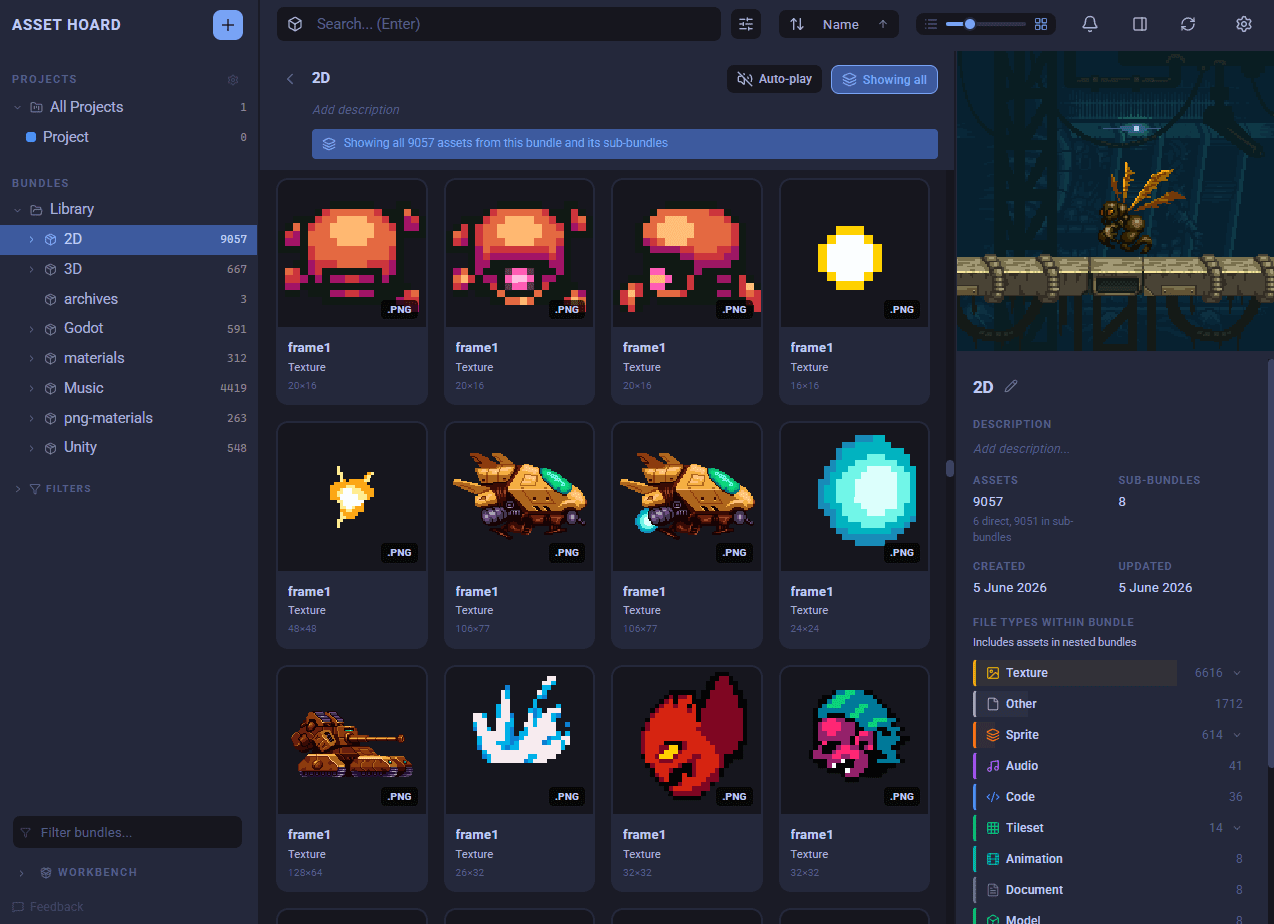The image size is (1274, 924).
Task: Click the Code file type icon
Action: point(993,797)
